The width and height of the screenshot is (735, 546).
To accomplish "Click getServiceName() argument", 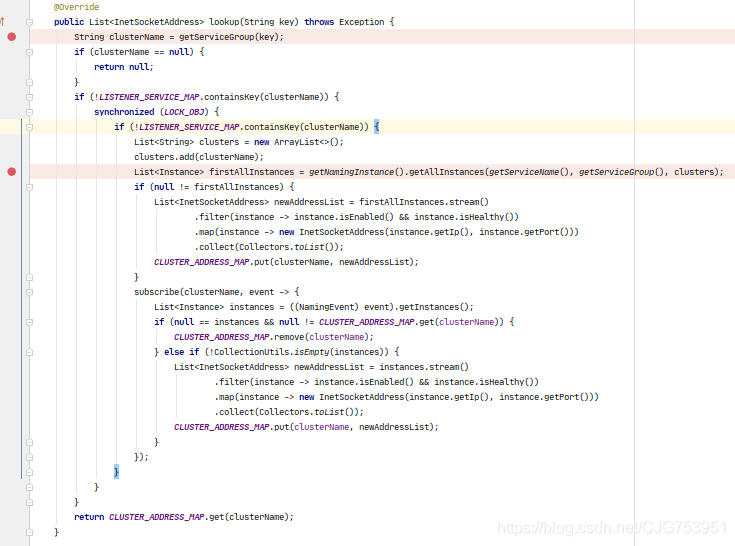I will pos(528,172).
